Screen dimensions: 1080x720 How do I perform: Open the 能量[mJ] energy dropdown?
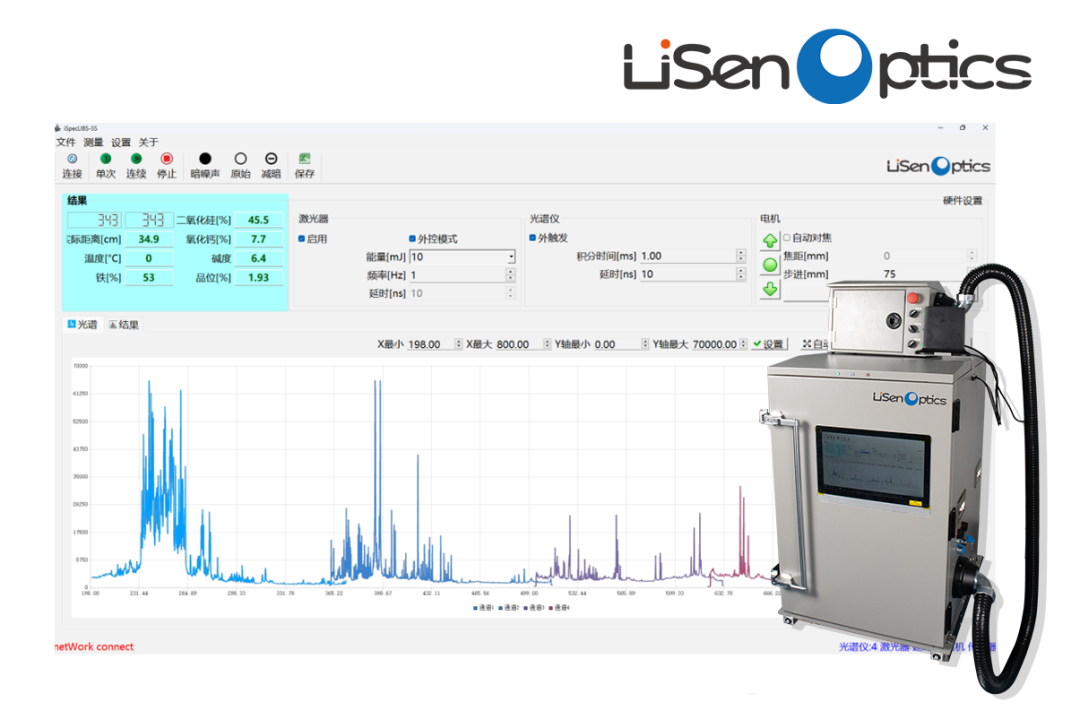tap(511, 257)
